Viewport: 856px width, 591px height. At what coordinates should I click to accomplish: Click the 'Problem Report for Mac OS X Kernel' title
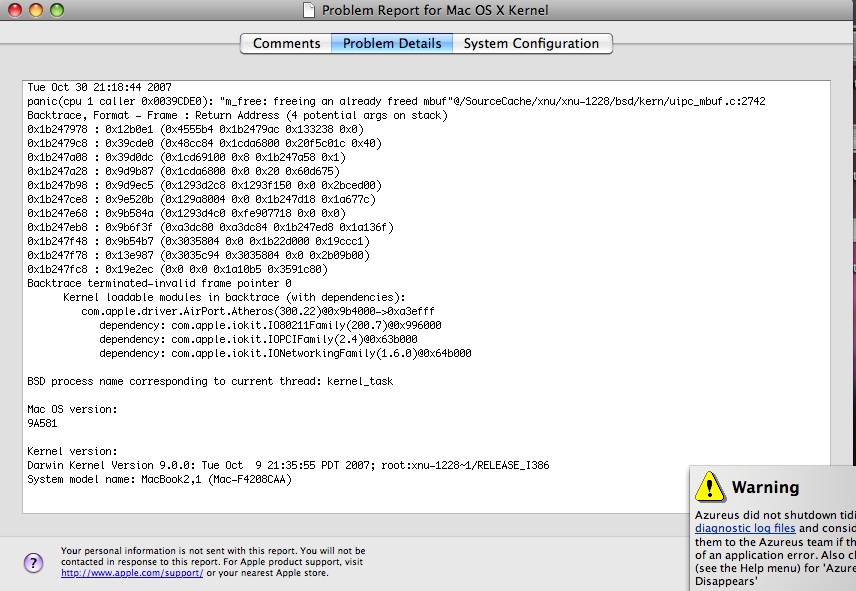(x=435, y=10)
